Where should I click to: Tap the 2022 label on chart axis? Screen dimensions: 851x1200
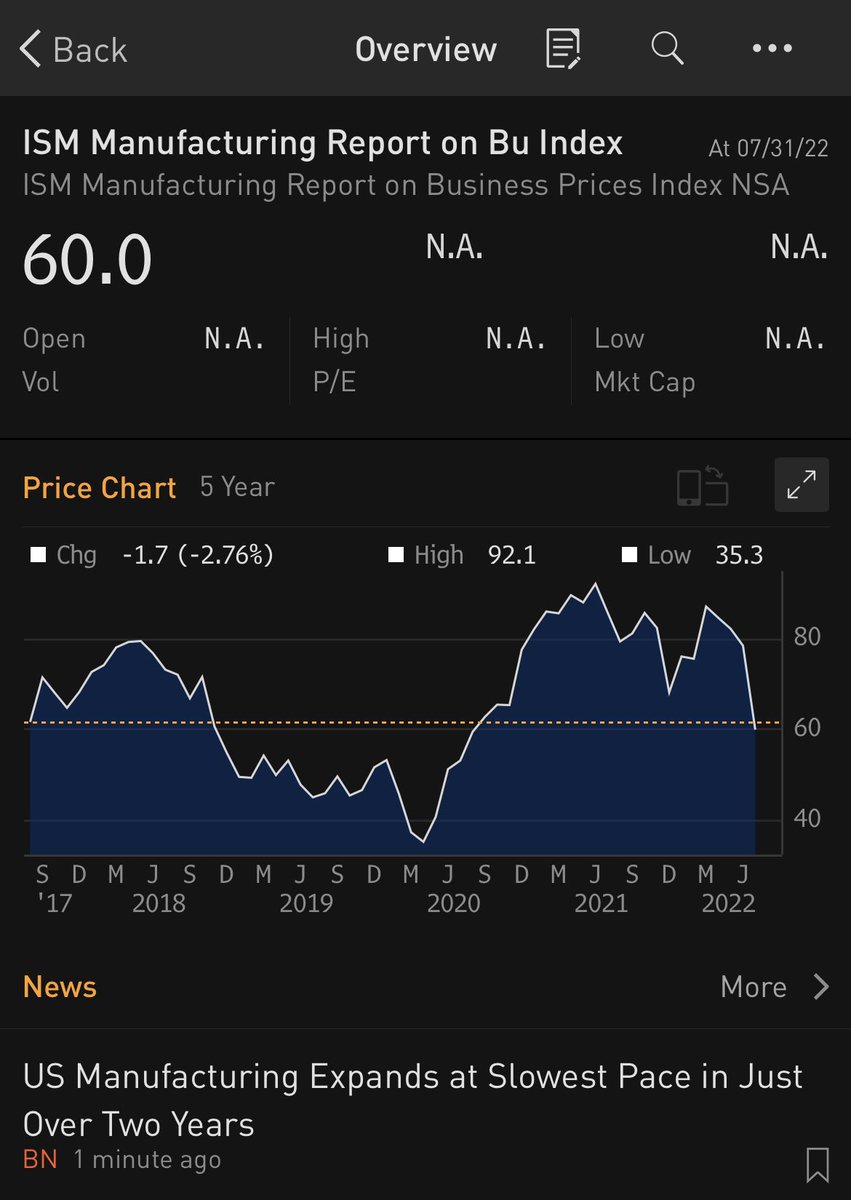[727, 903]
